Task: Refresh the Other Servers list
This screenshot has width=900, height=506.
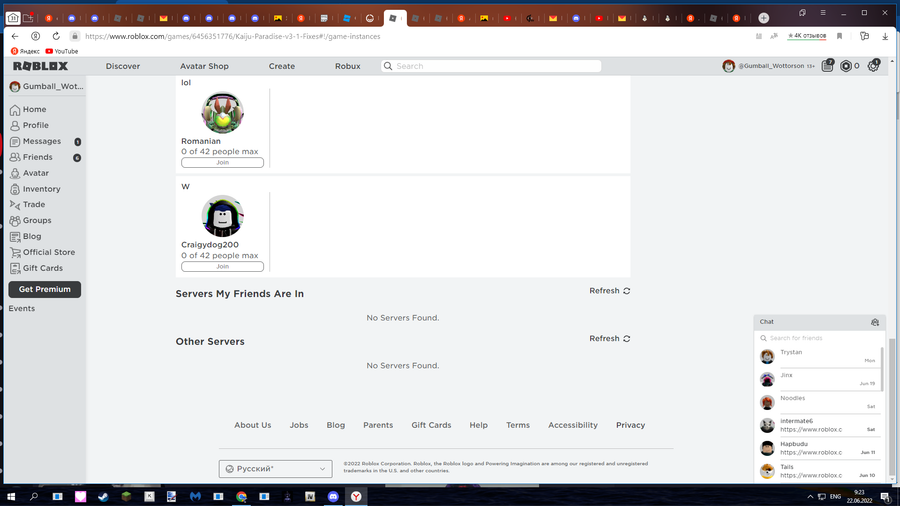Action: coord(610,338)
